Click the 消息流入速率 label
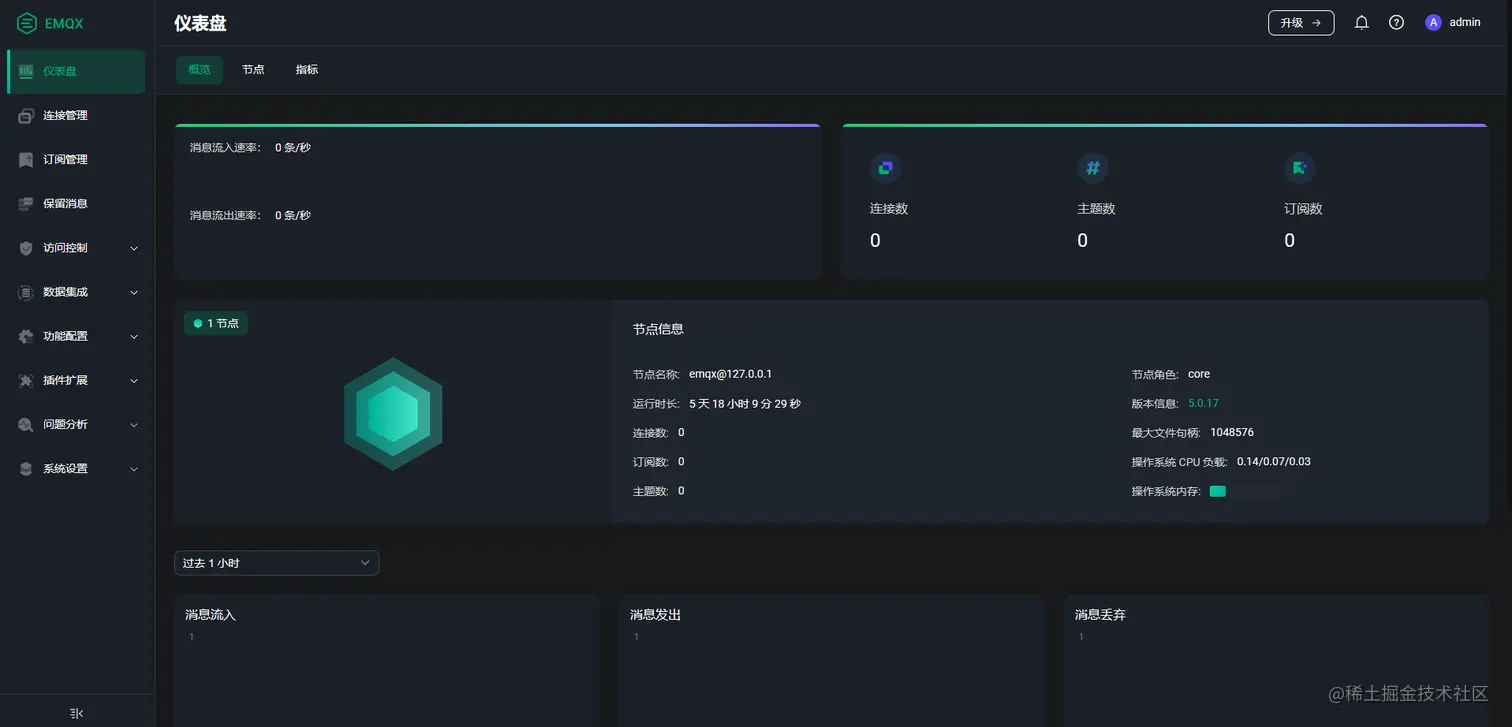1512x727 pixels. pos(225,148)
